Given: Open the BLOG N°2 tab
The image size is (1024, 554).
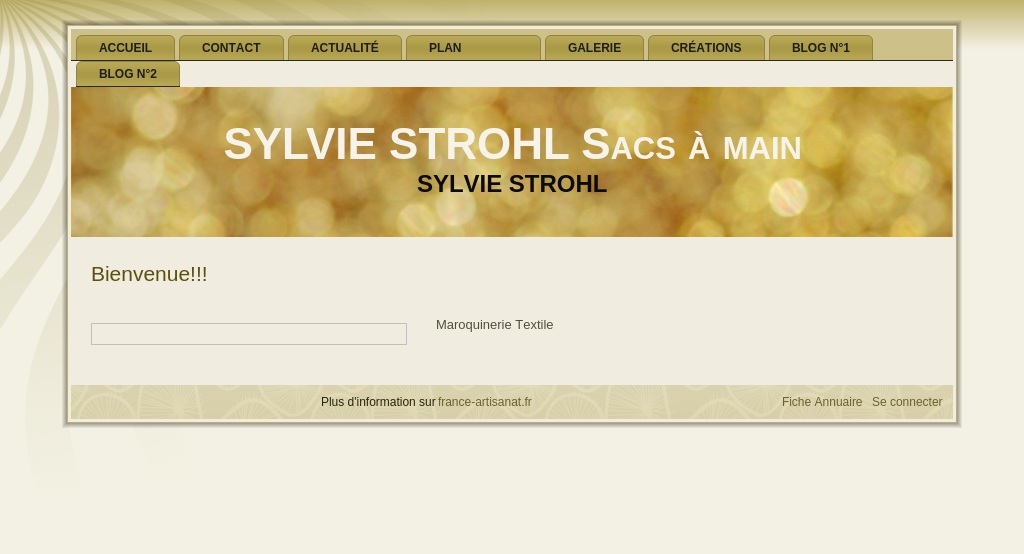Looking at the screenshot, I should pyautogui.click(x=128, y=74).
